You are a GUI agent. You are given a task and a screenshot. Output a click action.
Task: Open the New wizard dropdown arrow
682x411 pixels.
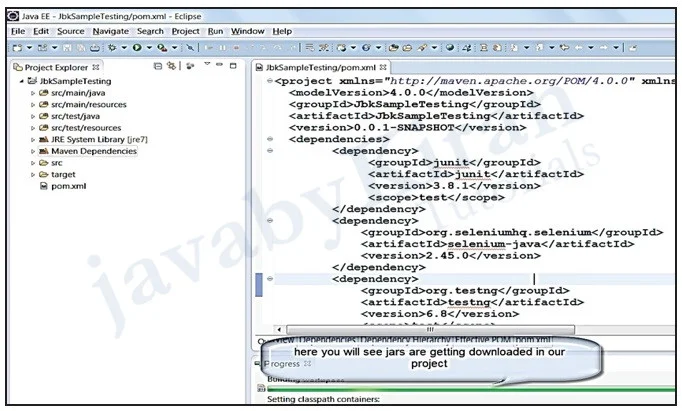29,48
